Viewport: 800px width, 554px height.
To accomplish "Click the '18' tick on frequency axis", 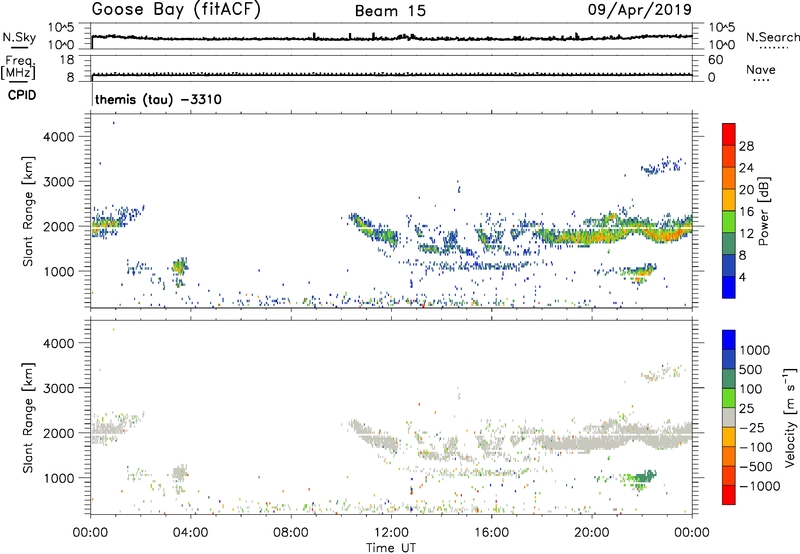I will click(67, 60).
